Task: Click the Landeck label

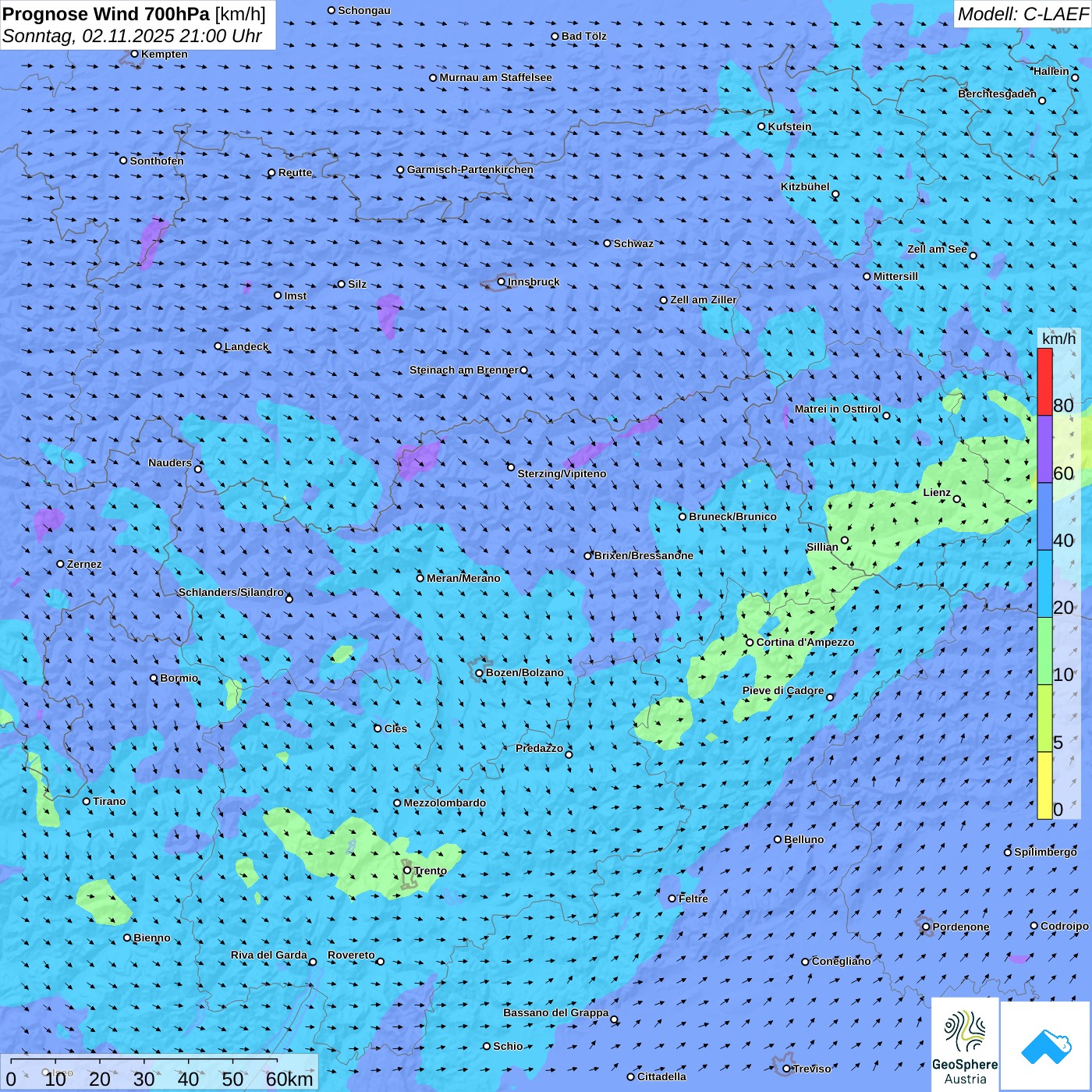Action: 246,346
